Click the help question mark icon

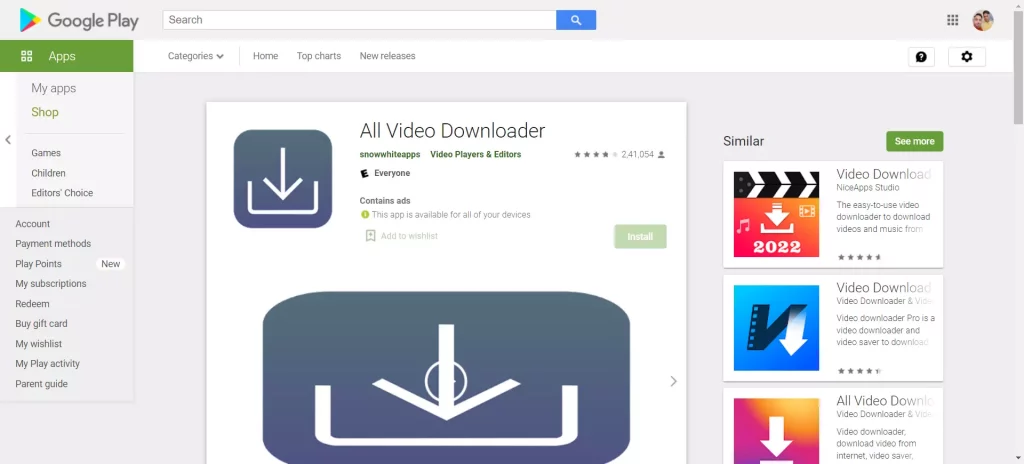coord(921,57)
